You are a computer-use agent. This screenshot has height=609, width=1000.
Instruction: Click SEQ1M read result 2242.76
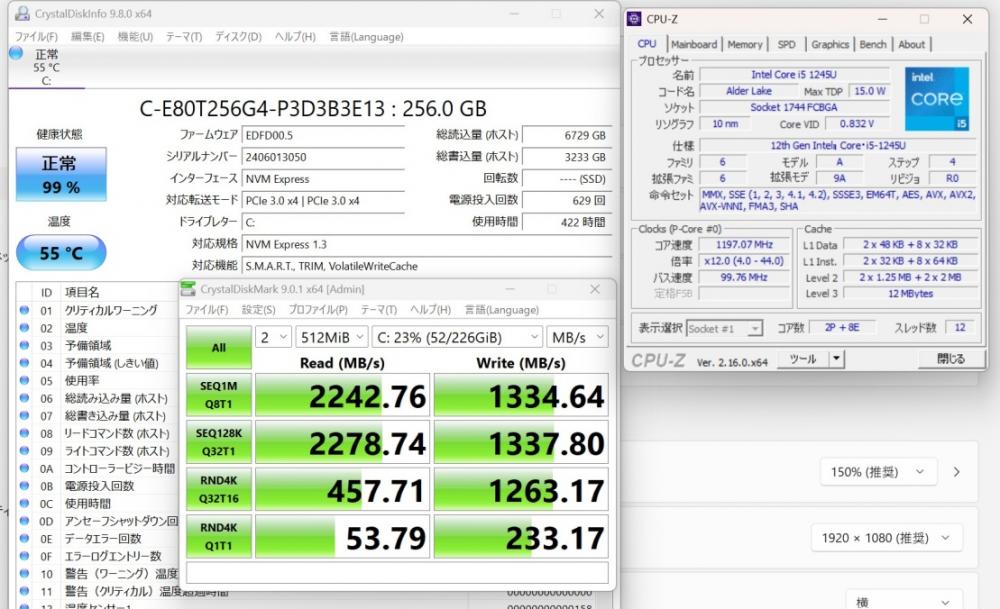coord(342,395)
